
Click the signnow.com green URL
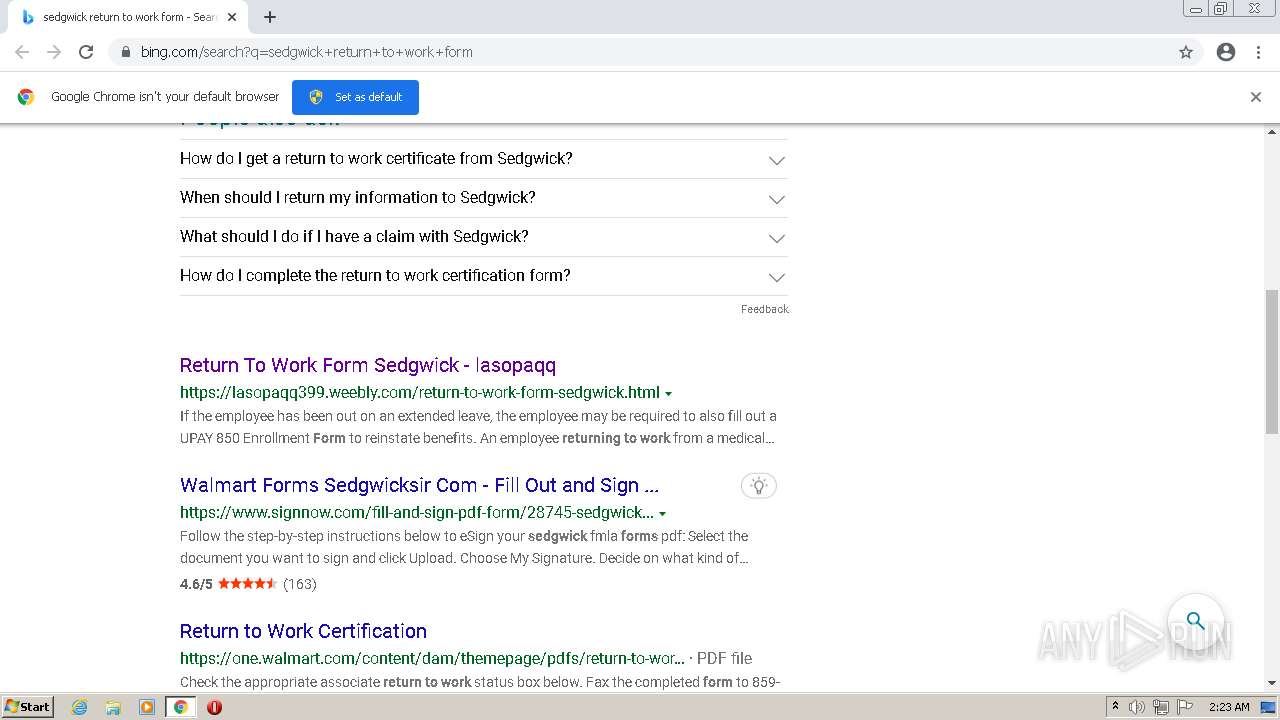[x=417, y=513]
